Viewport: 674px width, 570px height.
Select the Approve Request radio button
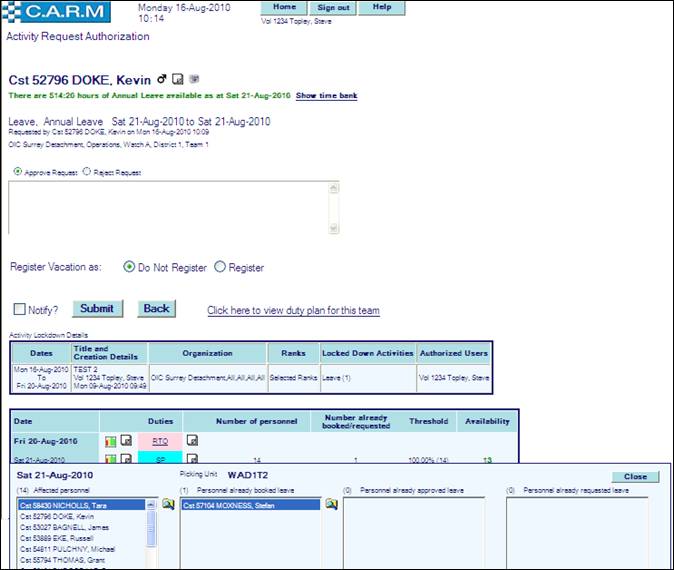[x=18, y=172]
